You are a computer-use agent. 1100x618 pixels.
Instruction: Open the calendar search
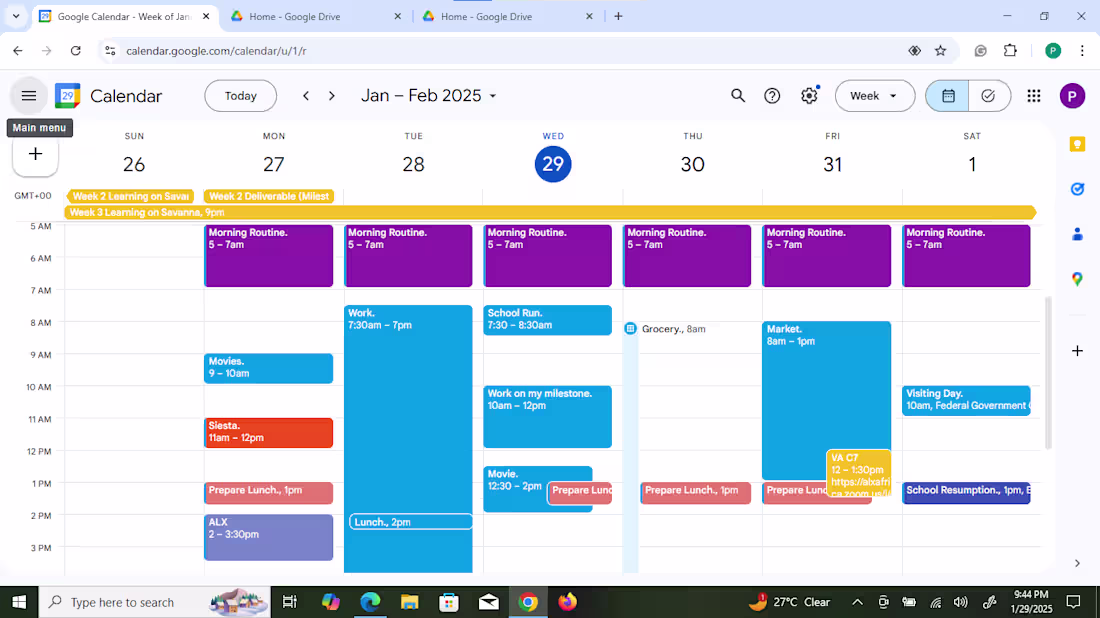[737, 95]
